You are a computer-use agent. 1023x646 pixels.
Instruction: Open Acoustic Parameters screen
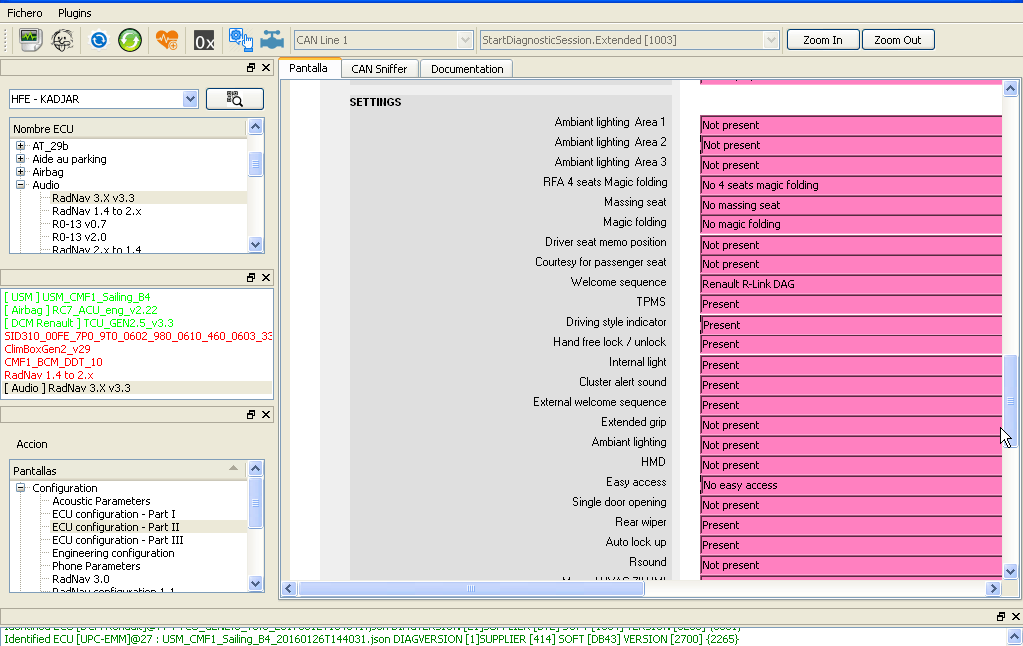(101, 501)
